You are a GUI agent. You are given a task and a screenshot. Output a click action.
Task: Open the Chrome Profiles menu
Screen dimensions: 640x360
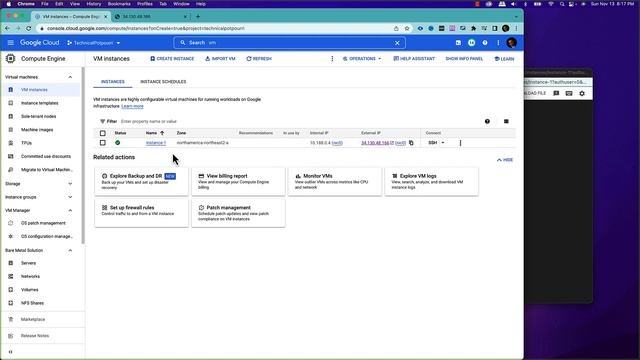coord(144,4)
